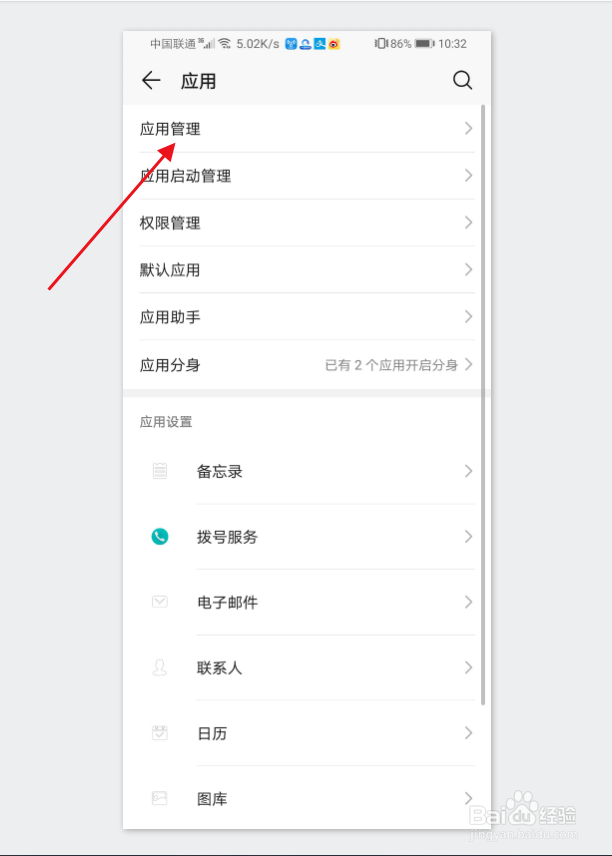
Task: Select 联系人 settings label
Action: tap(219, 668)
